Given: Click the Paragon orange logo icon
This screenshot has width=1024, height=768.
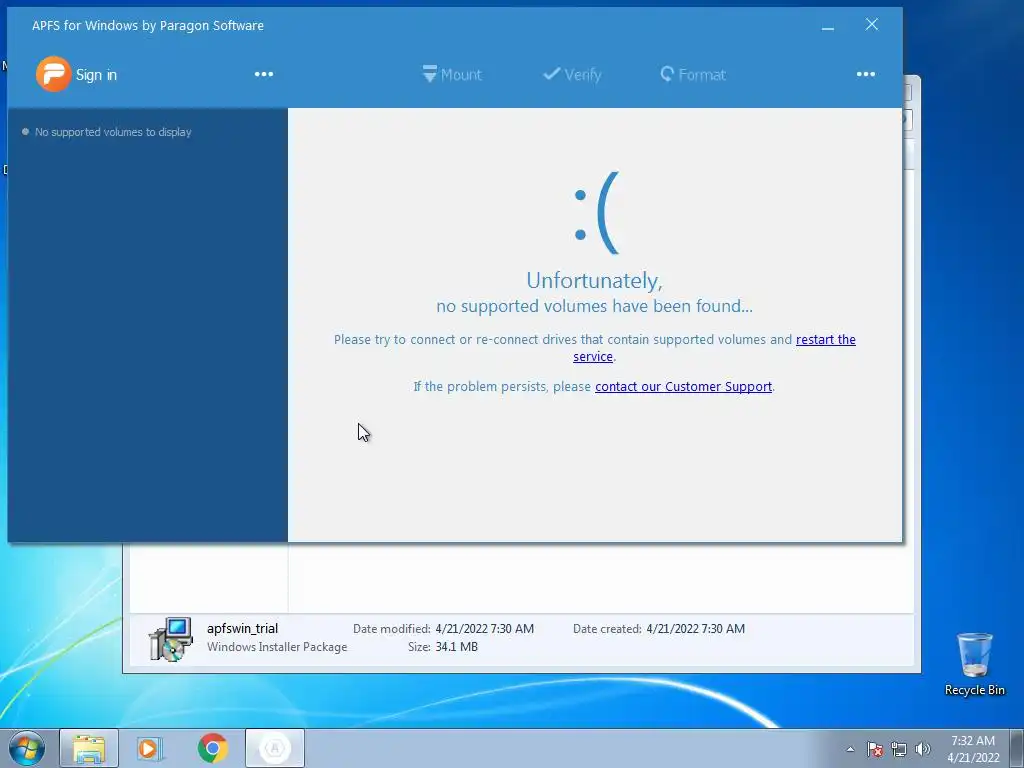Looking at the screenshot, I should click(54, 74).
